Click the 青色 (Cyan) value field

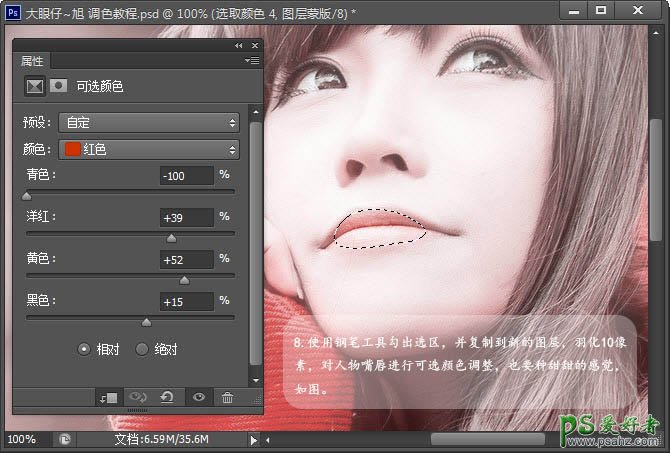[x=186, y=175]
